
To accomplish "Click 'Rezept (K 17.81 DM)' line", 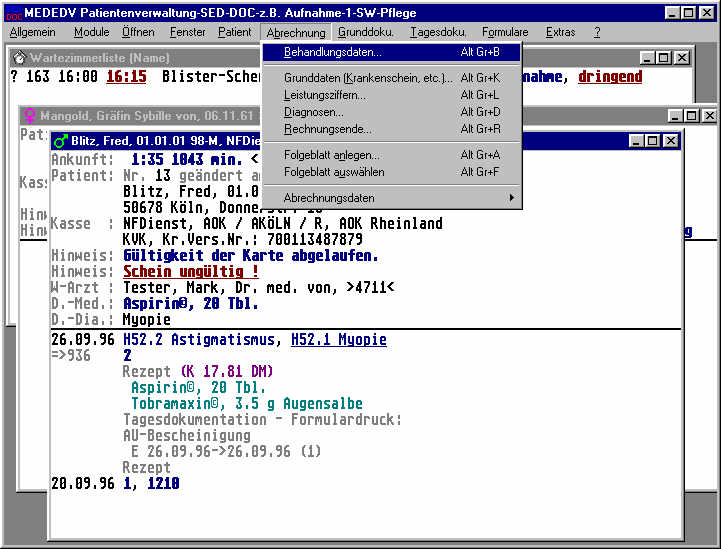I will pyautogui.click(x=198, y=372).
